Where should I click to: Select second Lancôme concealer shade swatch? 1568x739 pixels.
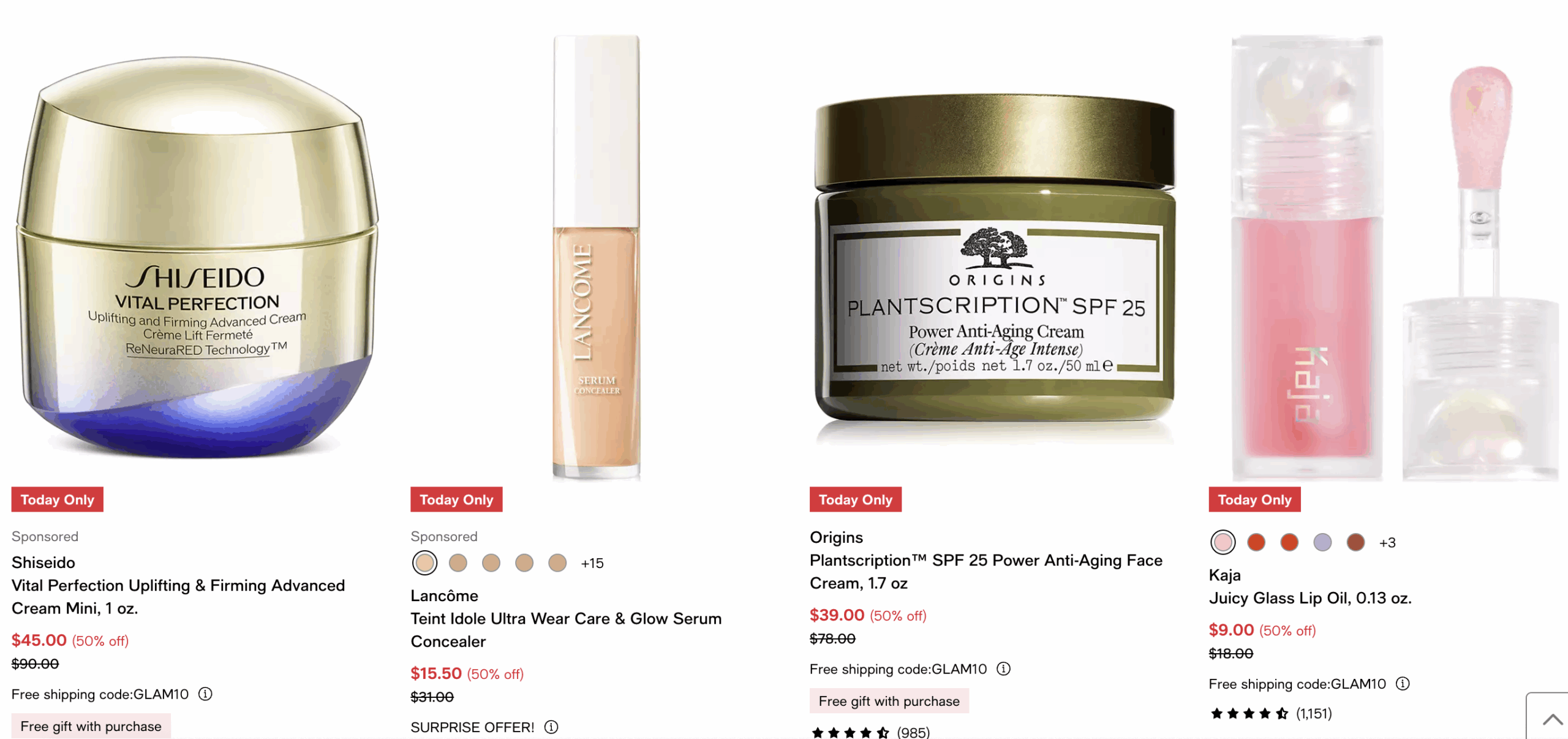click(458, 563)
